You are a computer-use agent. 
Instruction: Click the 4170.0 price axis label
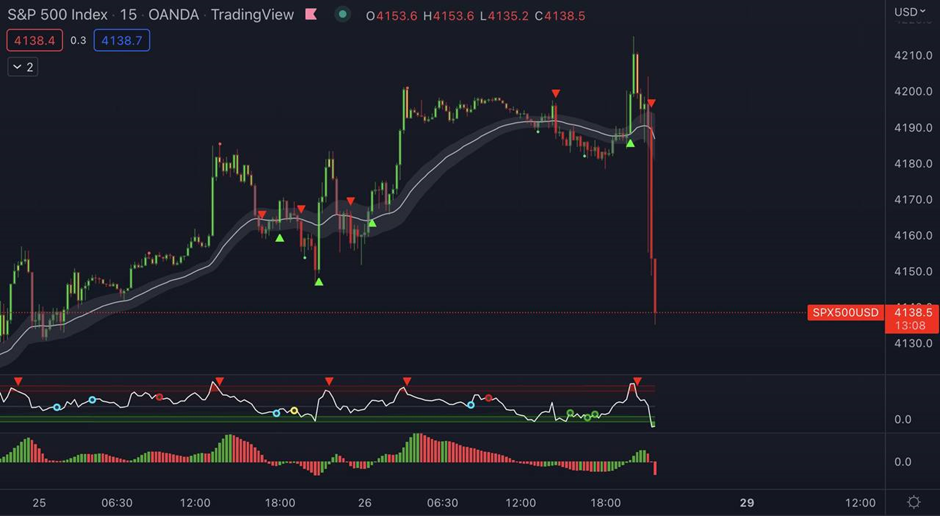[912, 200]
